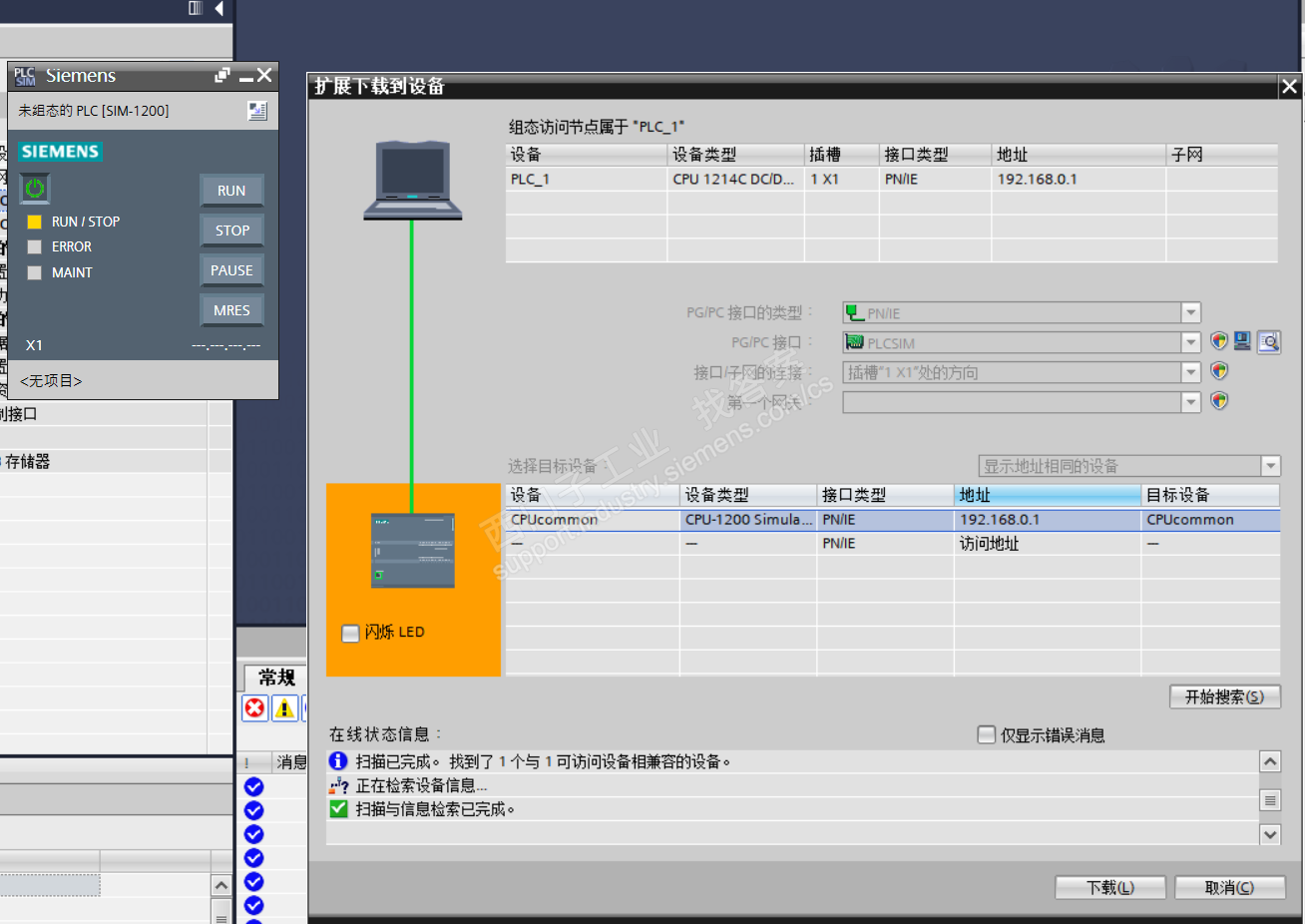Click the status list scroll up arrow
The height and width of the screenshot is (924, 1305).
pos(1270,761)
